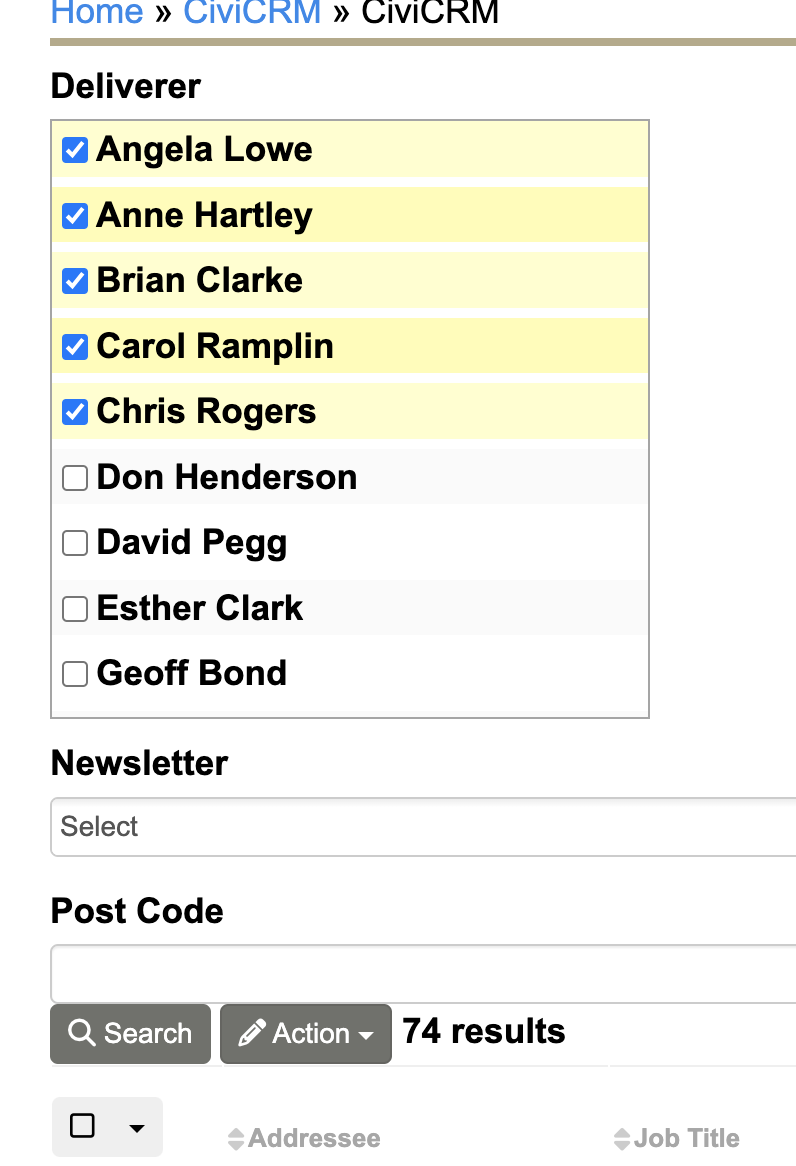The height and width of the screenshot is (1166, 796).
Task: Deselect Brian Clarke checkbox
Action: click(x=75, y=281)
